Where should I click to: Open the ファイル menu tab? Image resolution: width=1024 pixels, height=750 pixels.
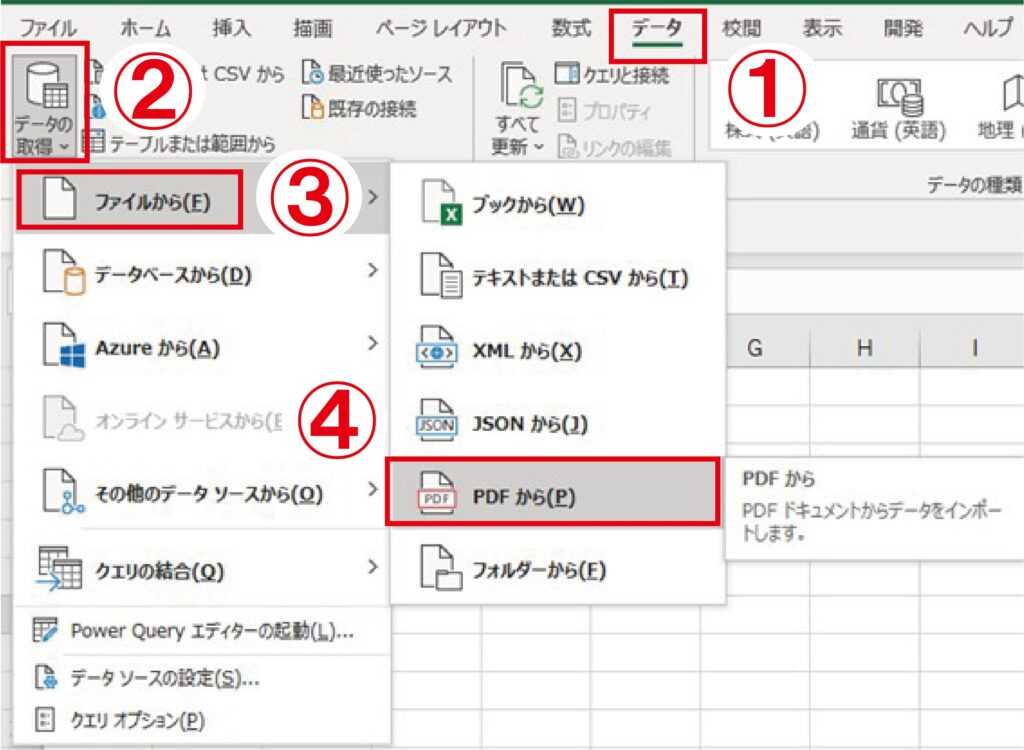48,28
